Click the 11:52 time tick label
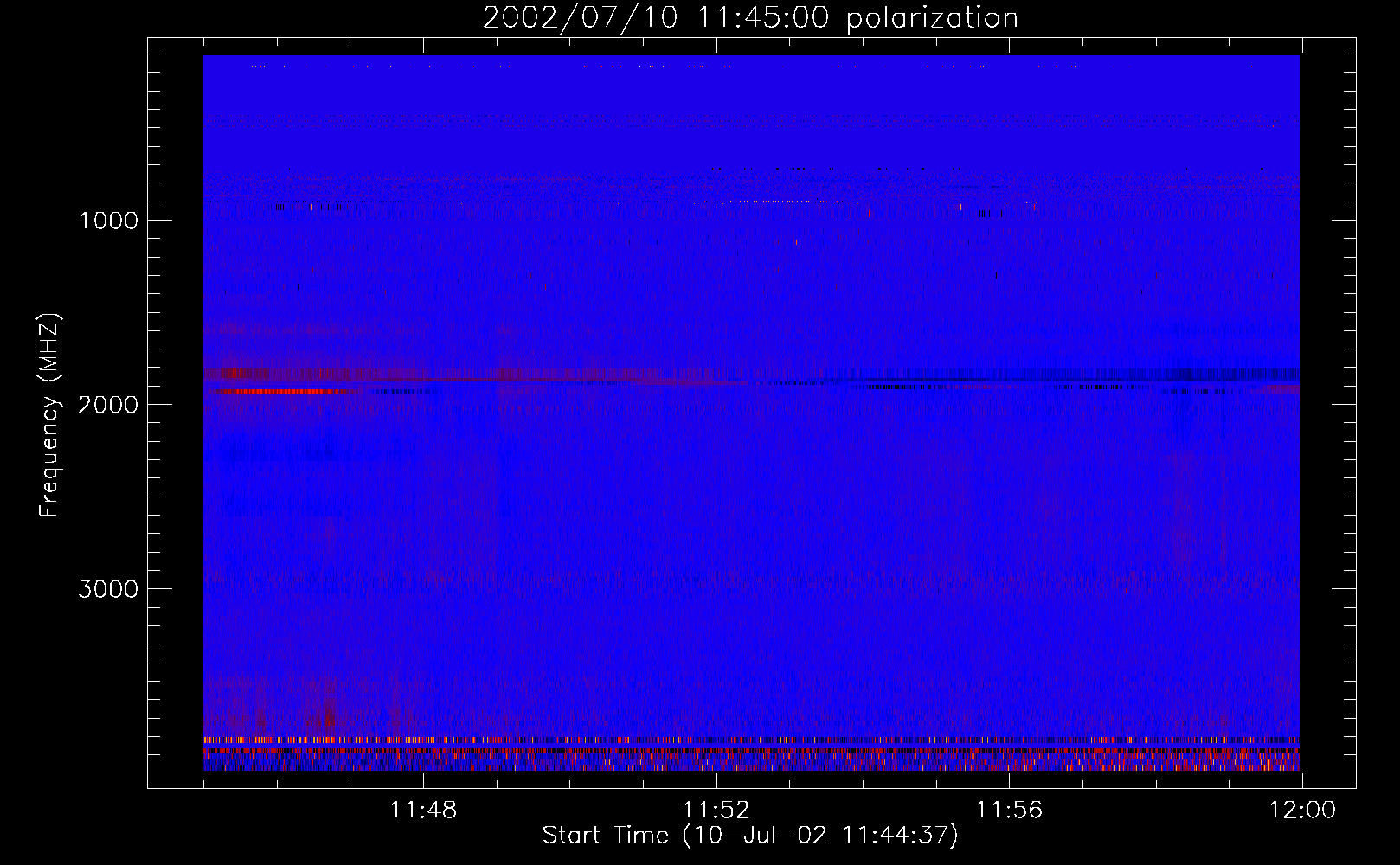1400x865 pixels. click(716, 811)
